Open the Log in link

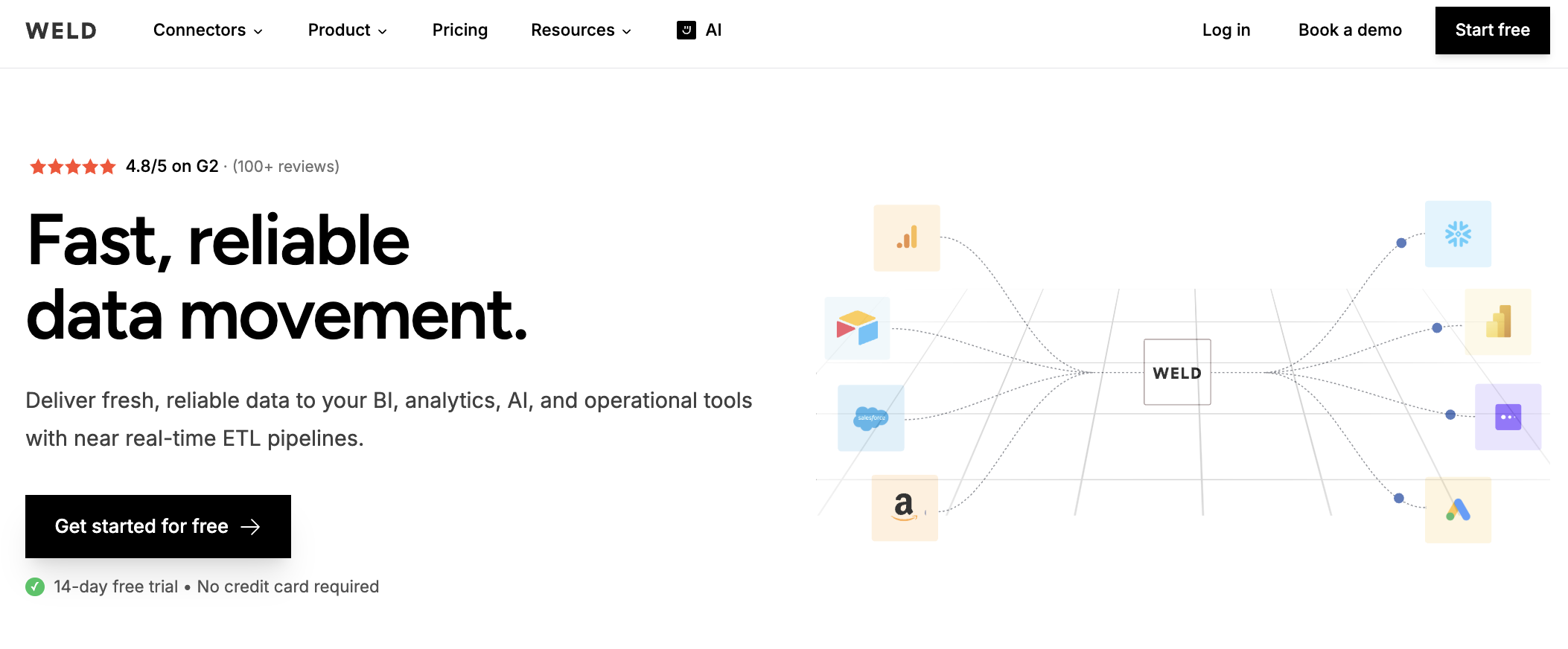[1226, 31]
